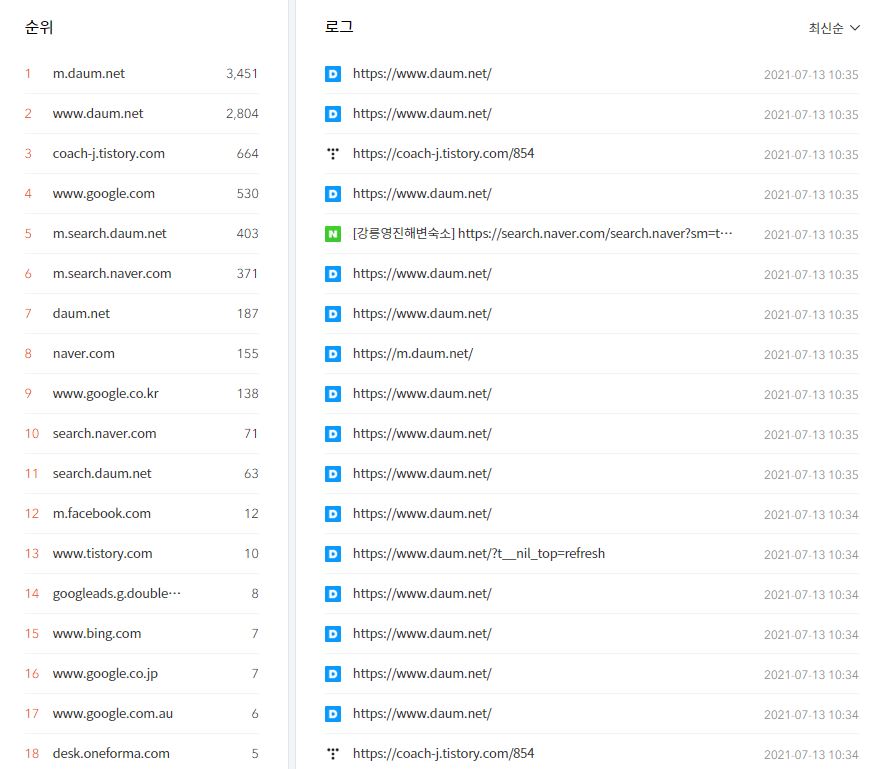877x769 pixels.
Task: Click the 530 count for www.google.com
Action: (247, 194)
